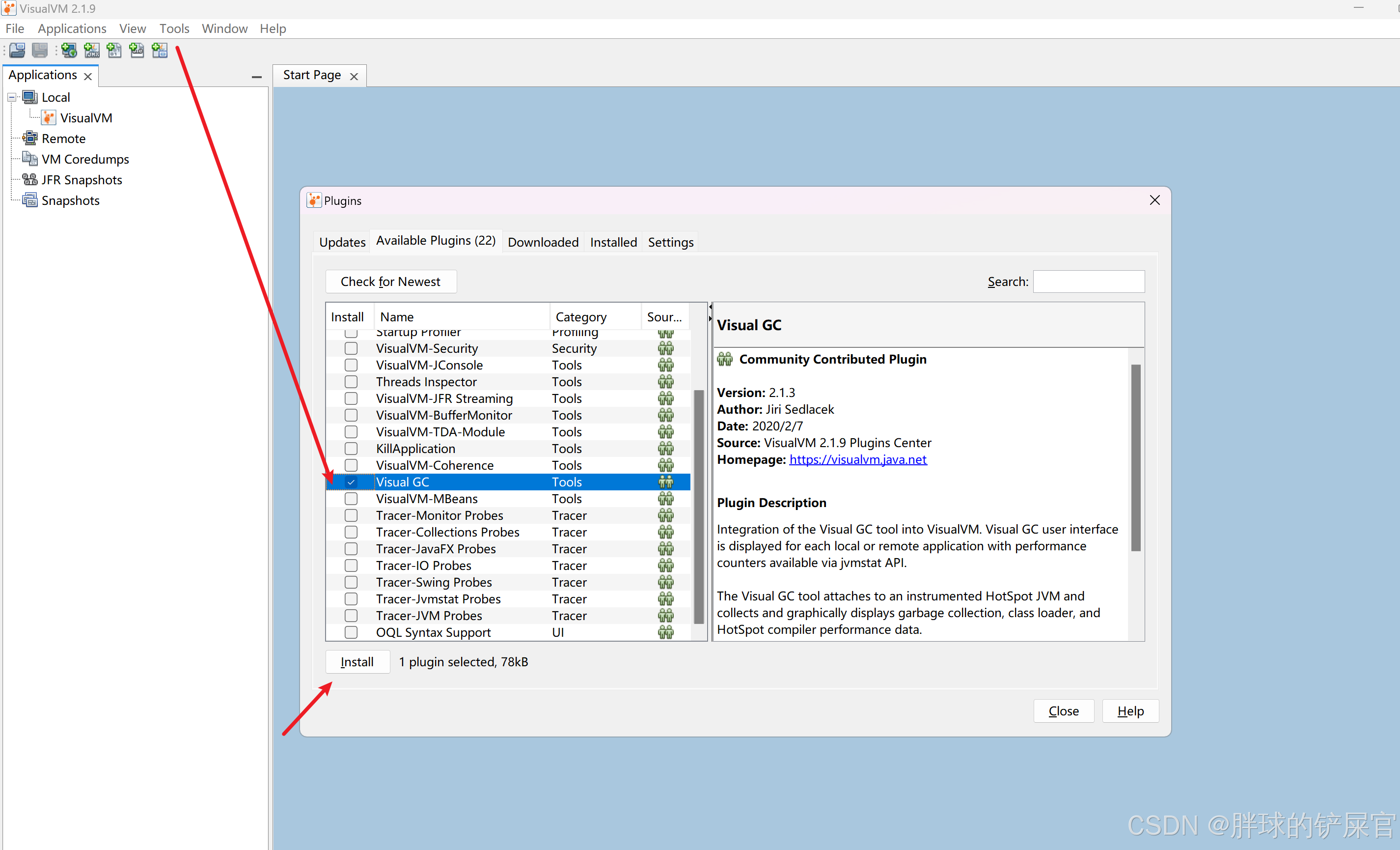This screenshot has width=1400, height=850.
Task: Click Add JMX Connection toolbar icon
Action: coord(92,51)
